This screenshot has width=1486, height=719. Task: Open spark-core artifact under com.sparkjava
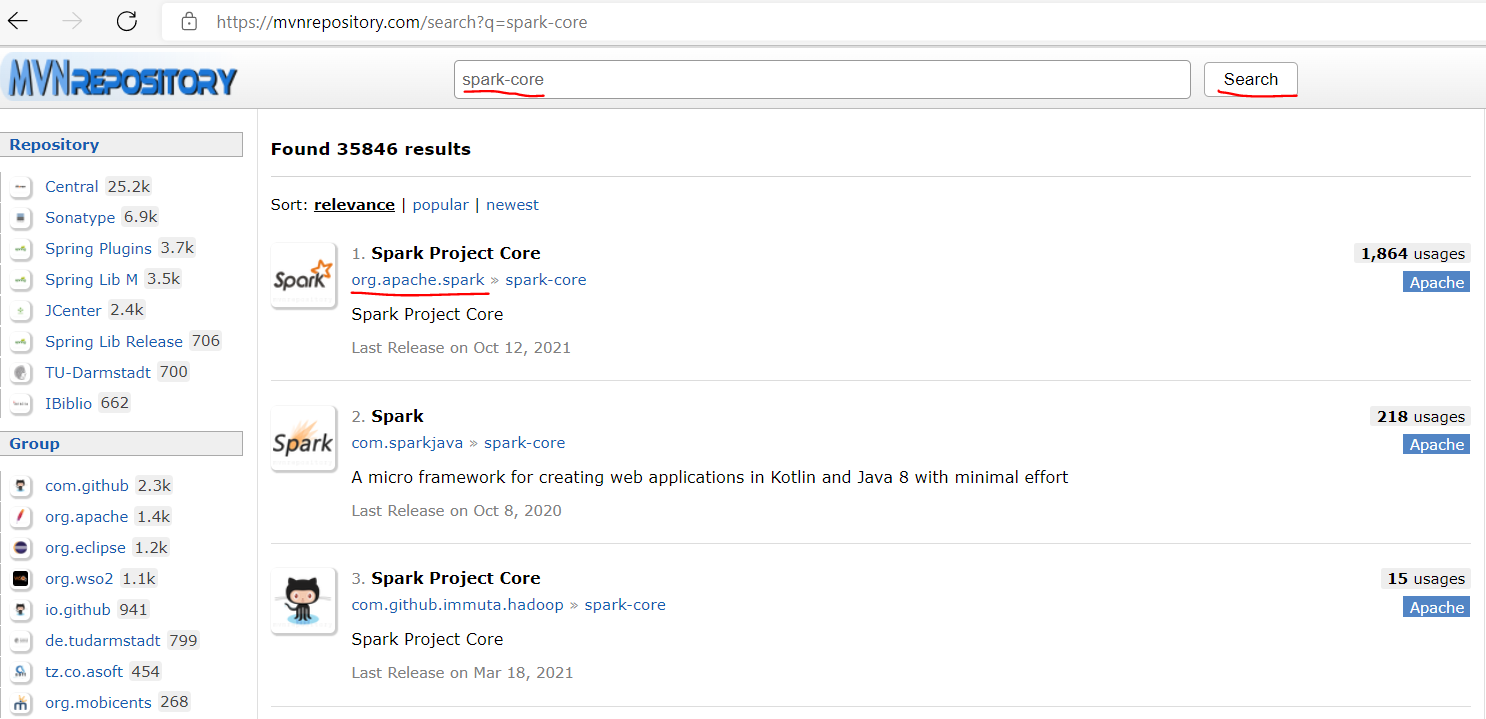pyautogui.click(x=525, y=443)
